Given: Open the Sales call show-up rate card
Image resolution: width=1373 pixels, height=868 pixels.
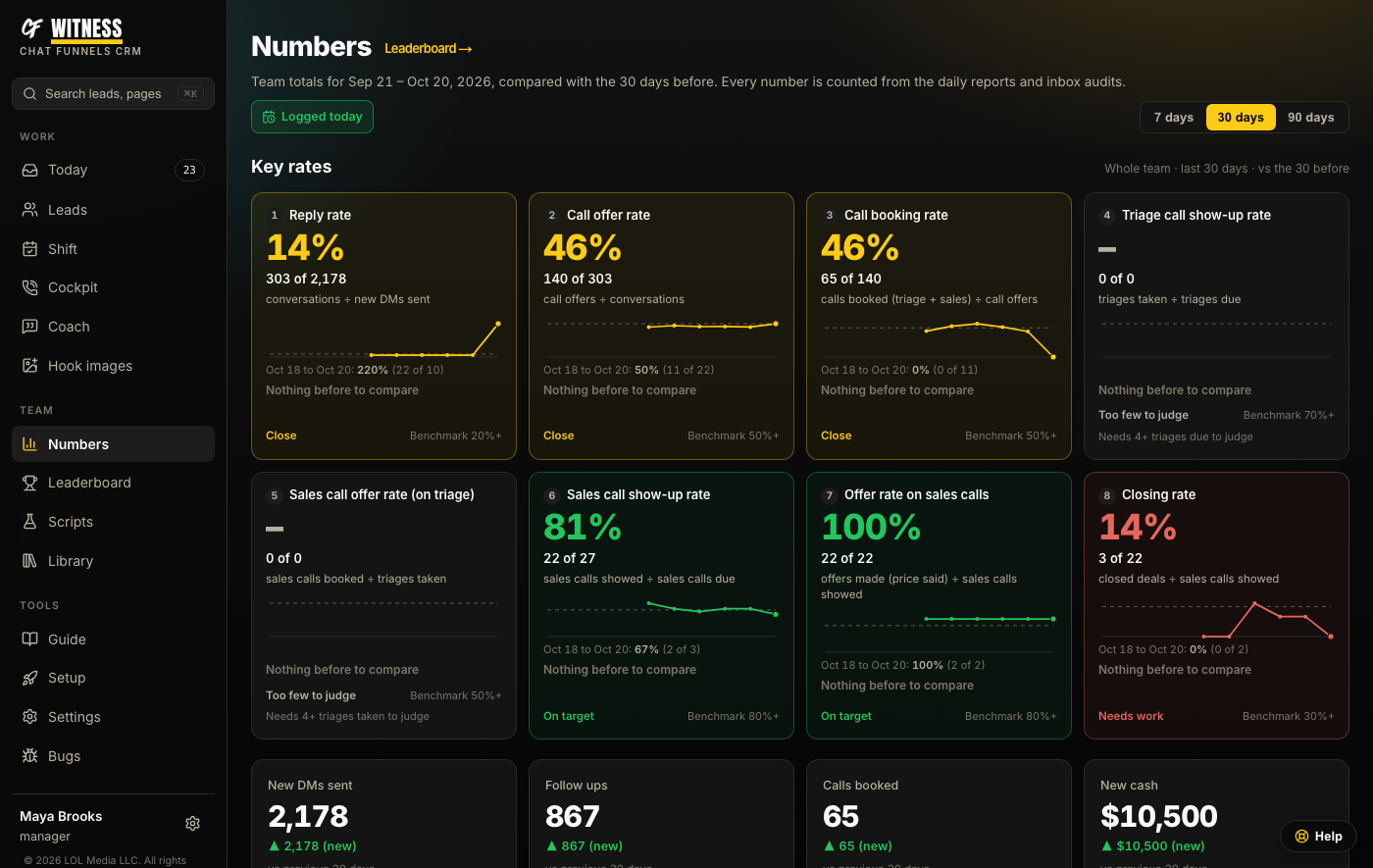Looking at the screenshot, I should click(x=661, y=606).
